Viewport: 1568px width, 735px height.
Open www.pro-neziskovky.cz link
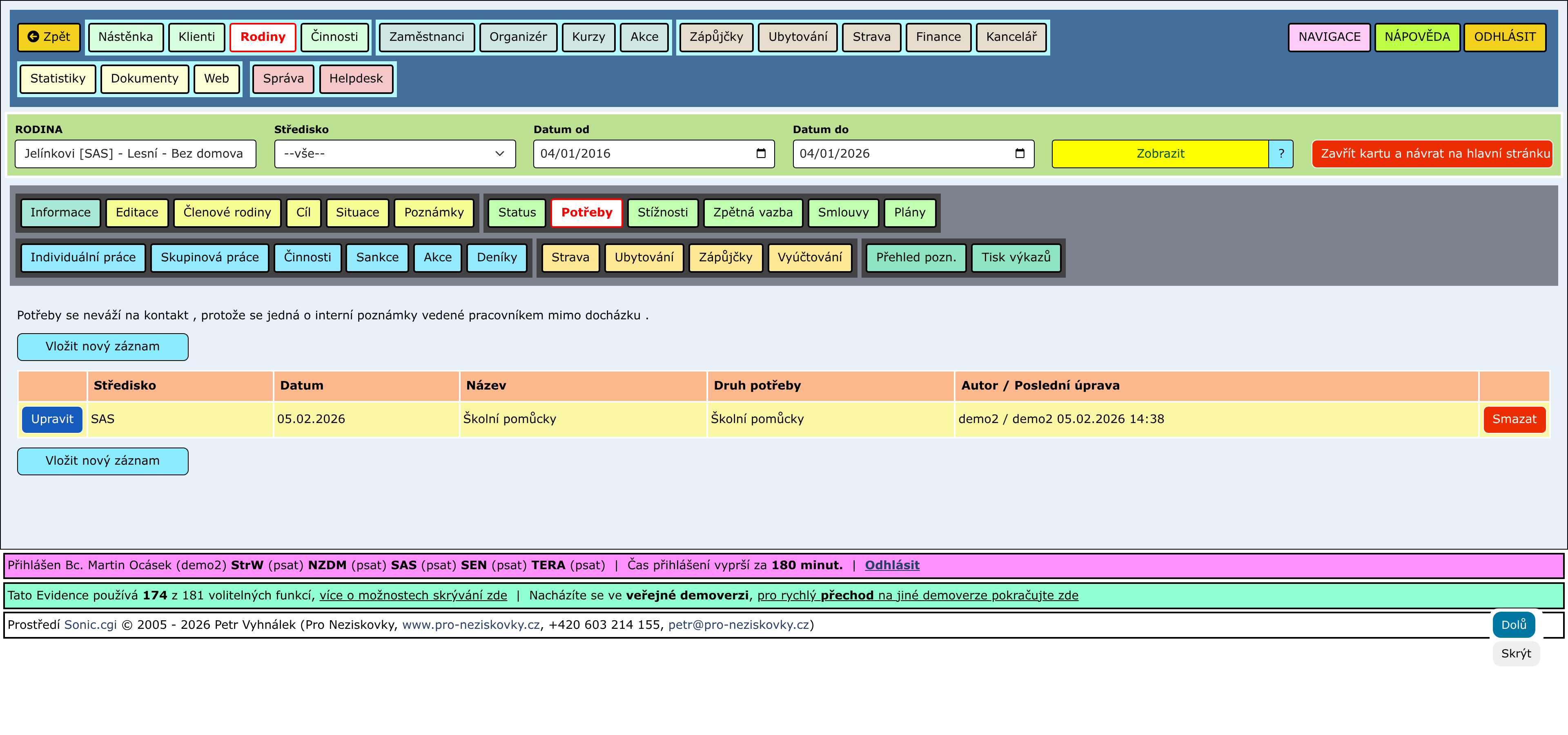tap(471, 625)
